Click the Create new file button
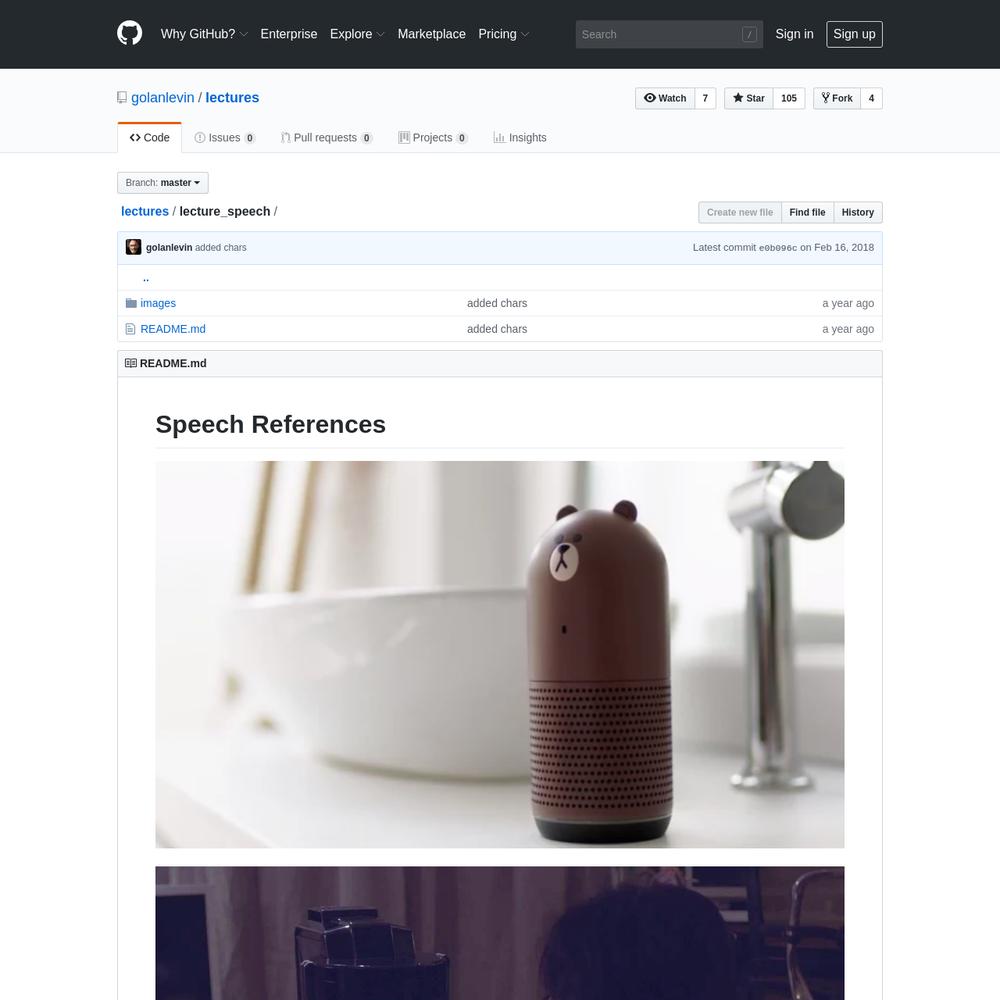Screen dimensions: 1000x1000 point(740,212)
